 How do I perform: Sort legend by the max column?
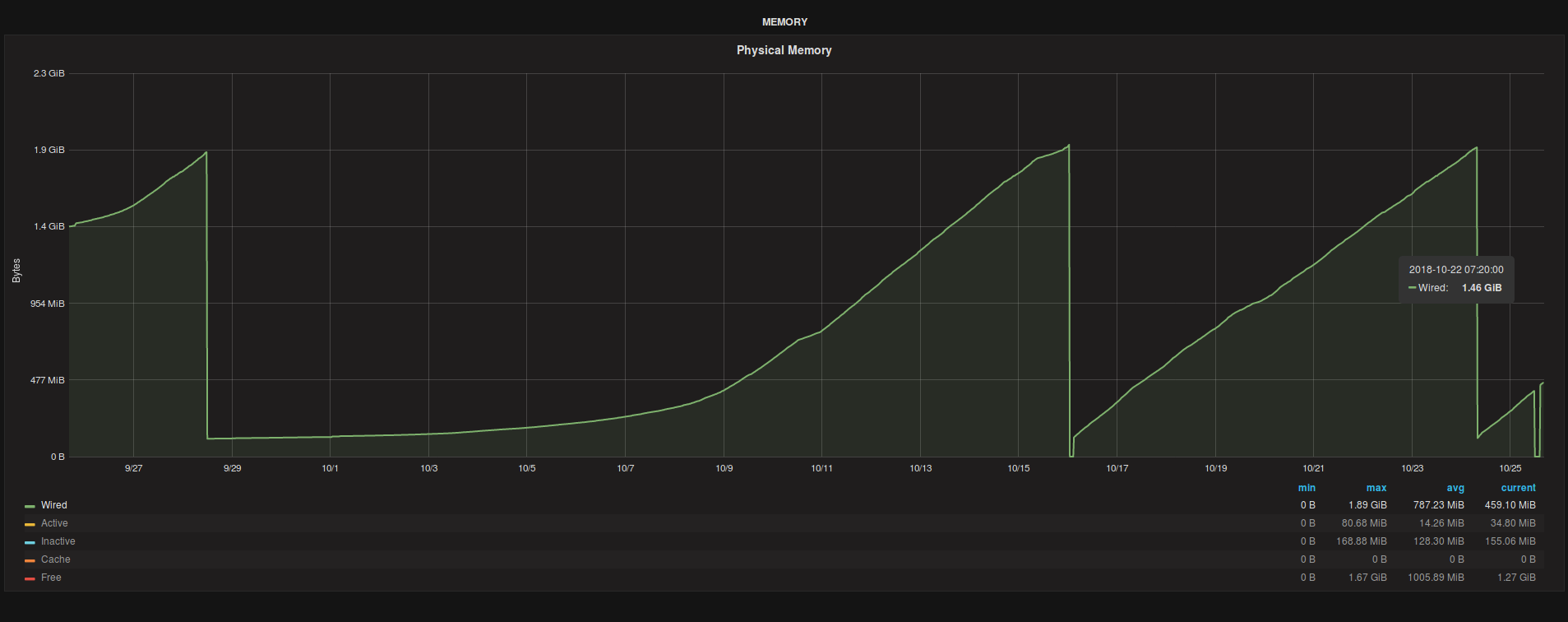[x=1376, y=488]
